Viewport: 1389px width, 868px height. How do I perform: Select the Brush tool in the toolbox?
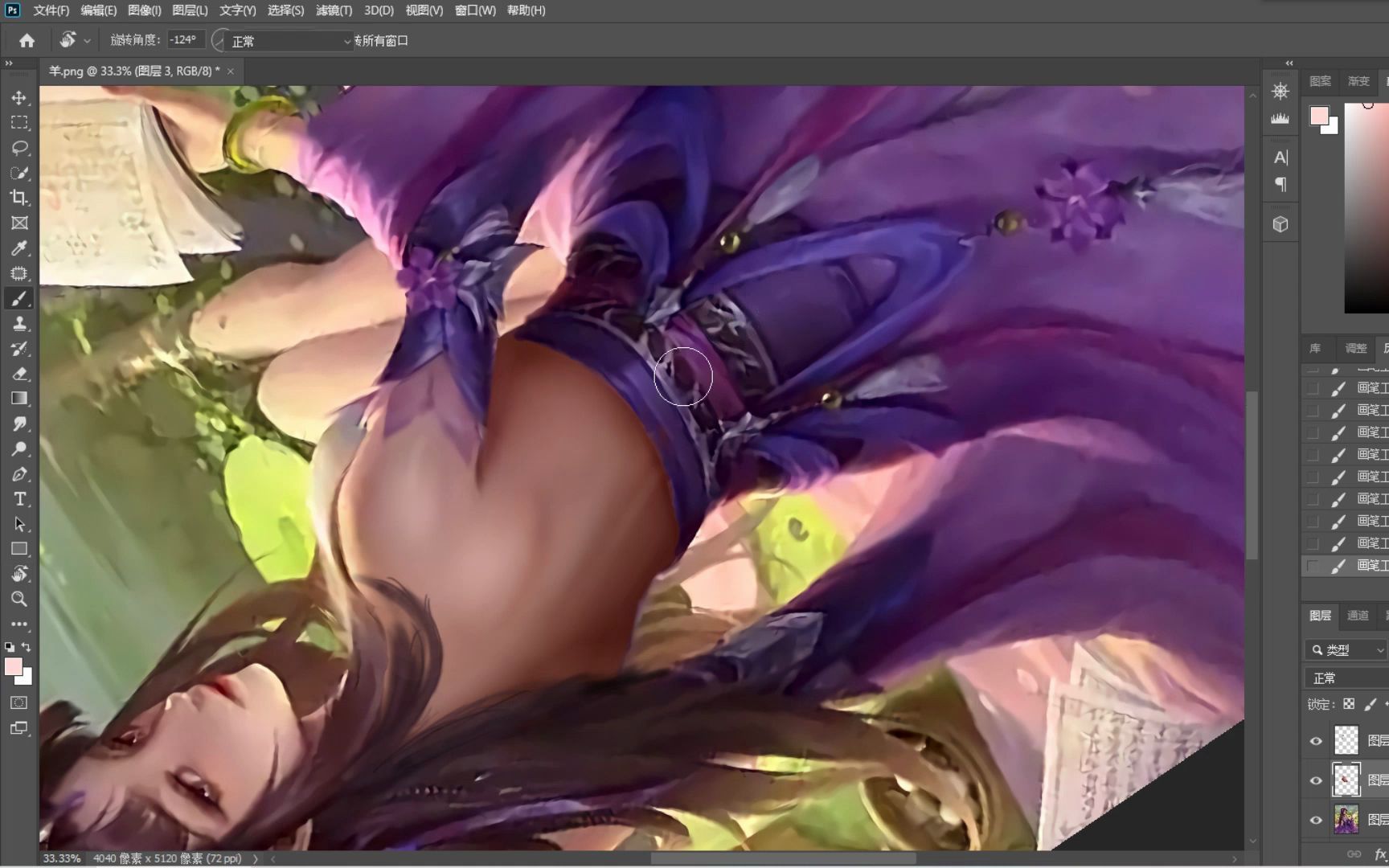19,298
